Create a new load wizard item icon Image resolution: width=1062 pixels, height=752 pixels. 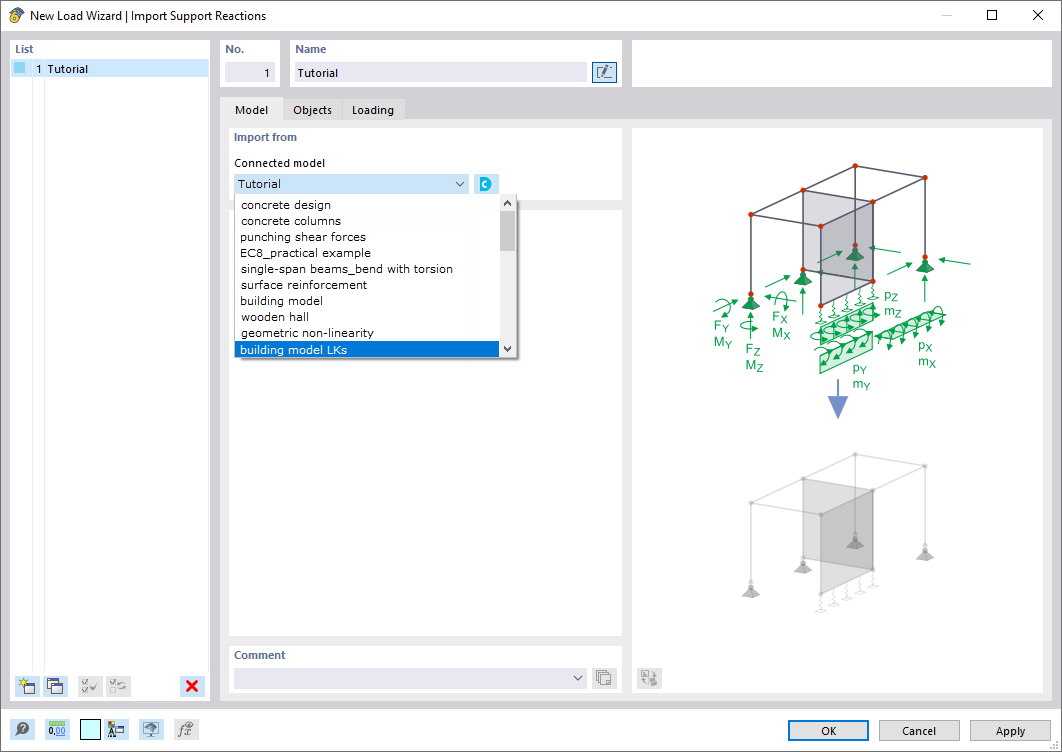(27, 686)
